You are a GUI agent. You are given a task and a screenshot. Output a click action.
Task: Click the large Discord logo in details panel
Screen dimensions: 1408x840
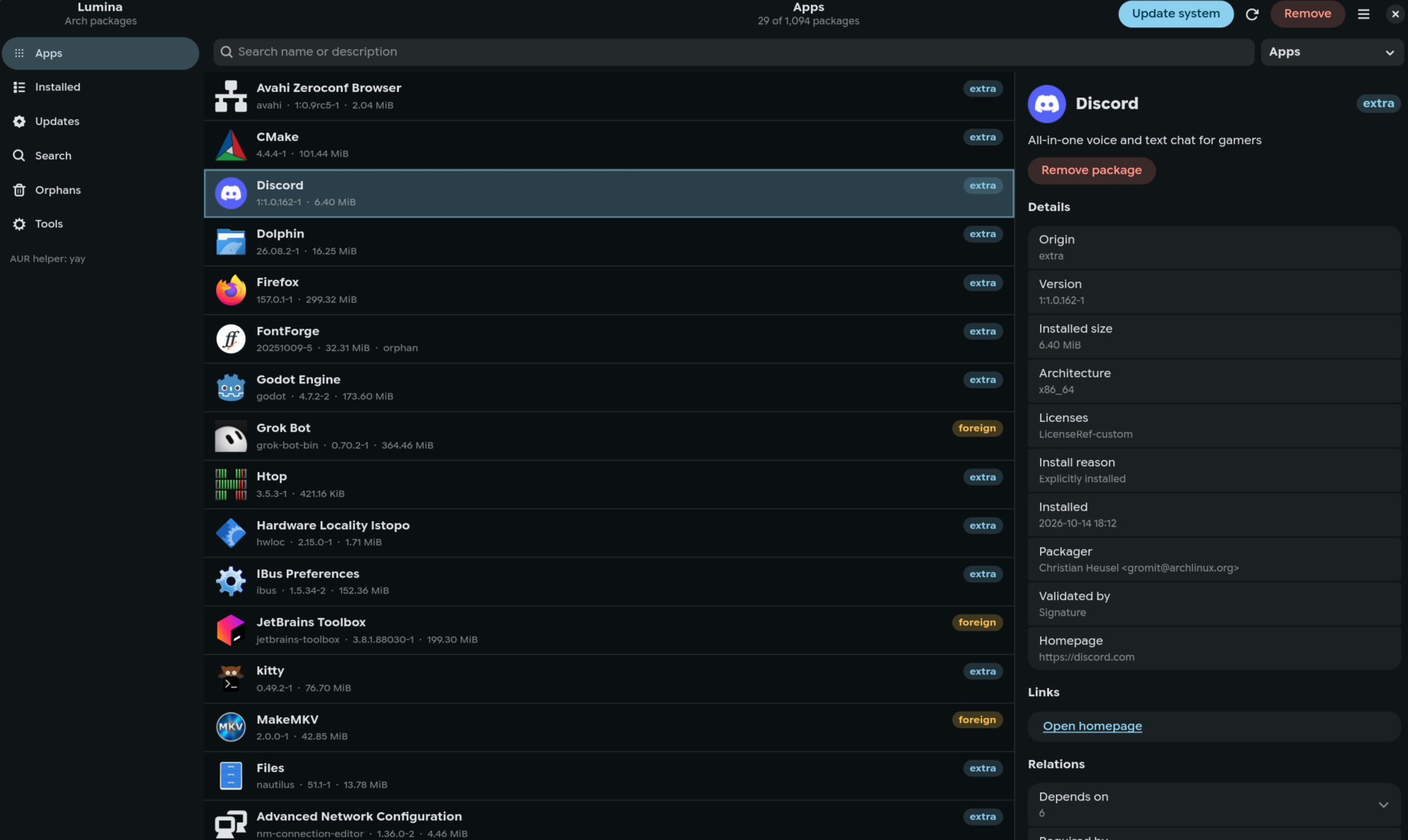click(x=1046, y=104)
